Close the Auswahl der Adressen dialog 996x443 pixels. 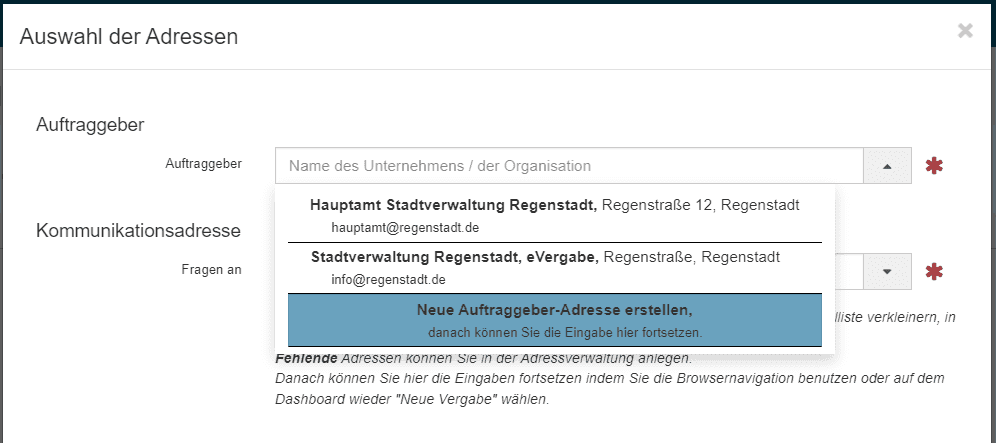point(965,31)
